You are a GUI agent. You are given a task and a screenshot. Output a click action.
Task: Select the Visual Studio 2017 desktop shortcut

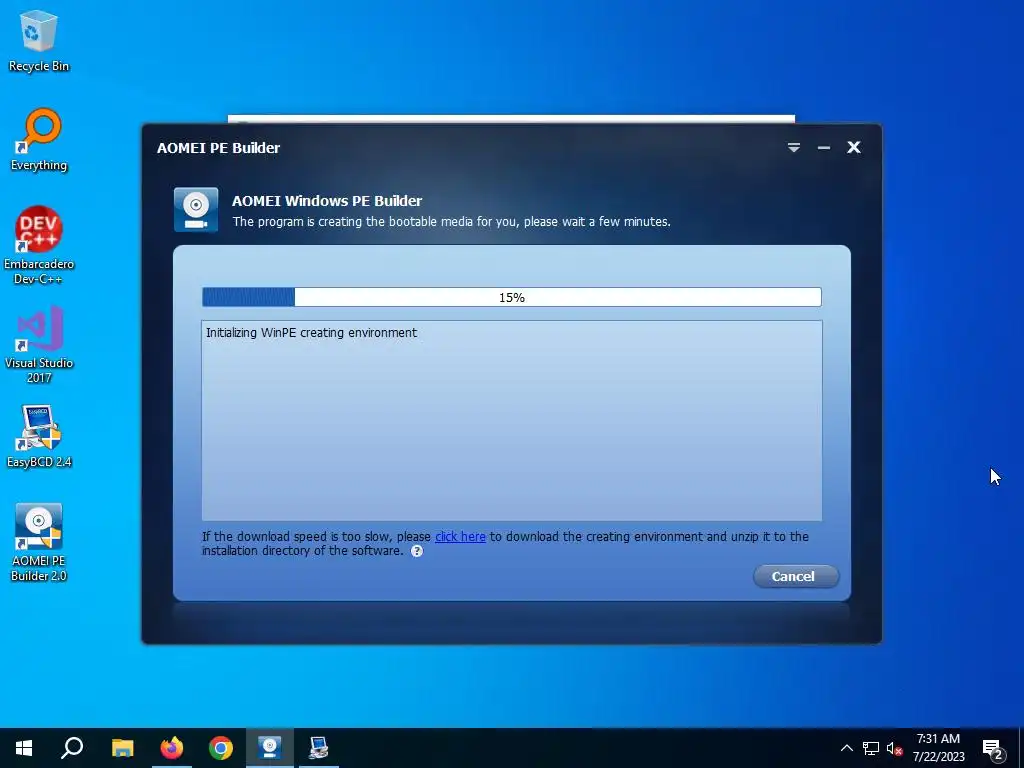point(39,345)
